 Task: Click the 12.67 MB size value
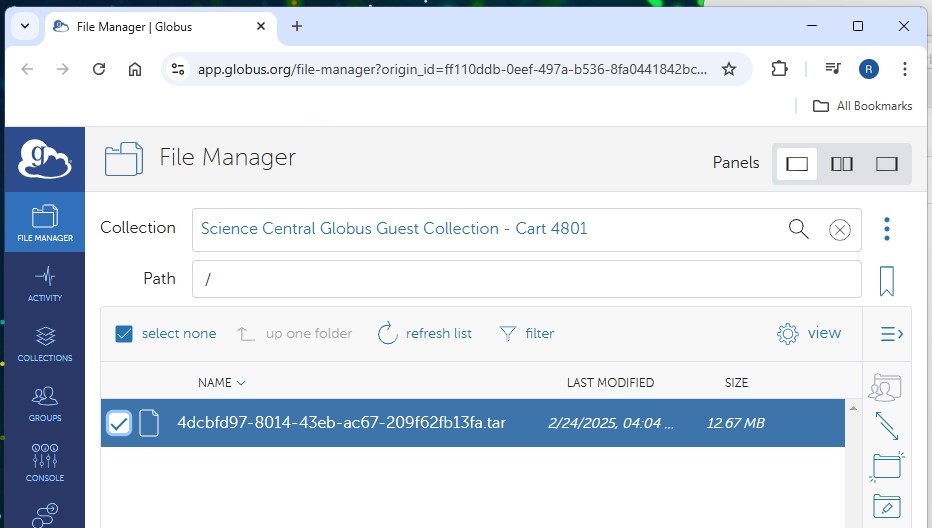(x=735, y=423)
